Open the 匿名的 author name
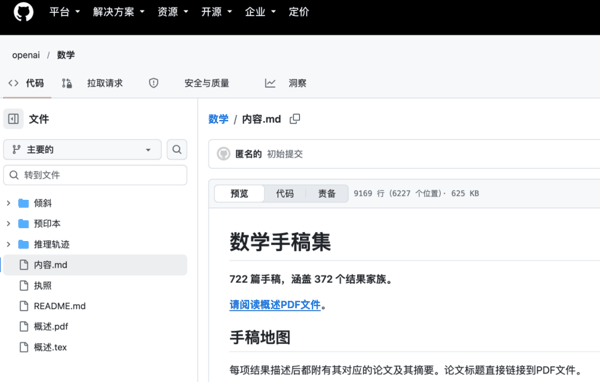 (248, 154)
